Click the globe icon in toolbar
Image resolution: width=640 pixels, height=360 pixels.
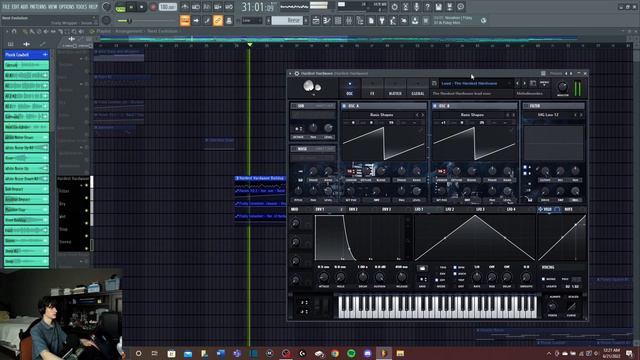[x=483, y=20]
